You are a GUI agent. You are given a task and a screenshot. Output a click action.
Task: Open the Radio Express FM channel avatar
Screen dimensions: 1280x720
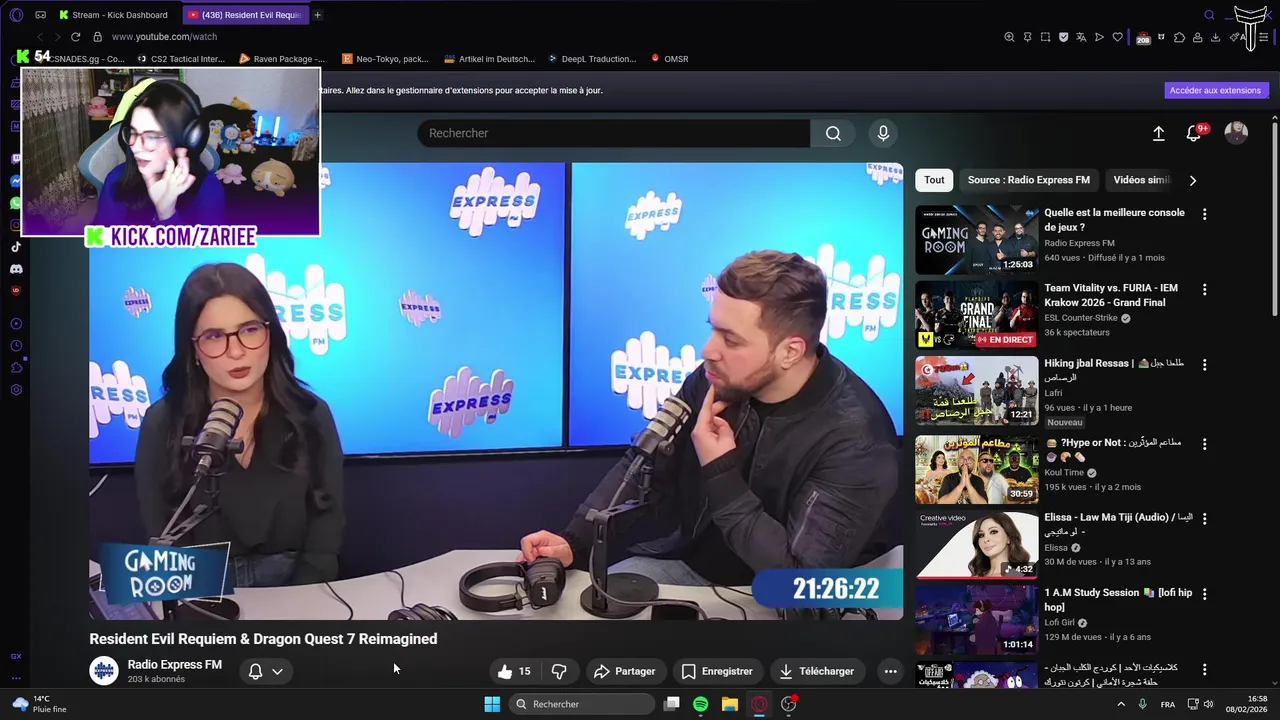tap(104, 671)
